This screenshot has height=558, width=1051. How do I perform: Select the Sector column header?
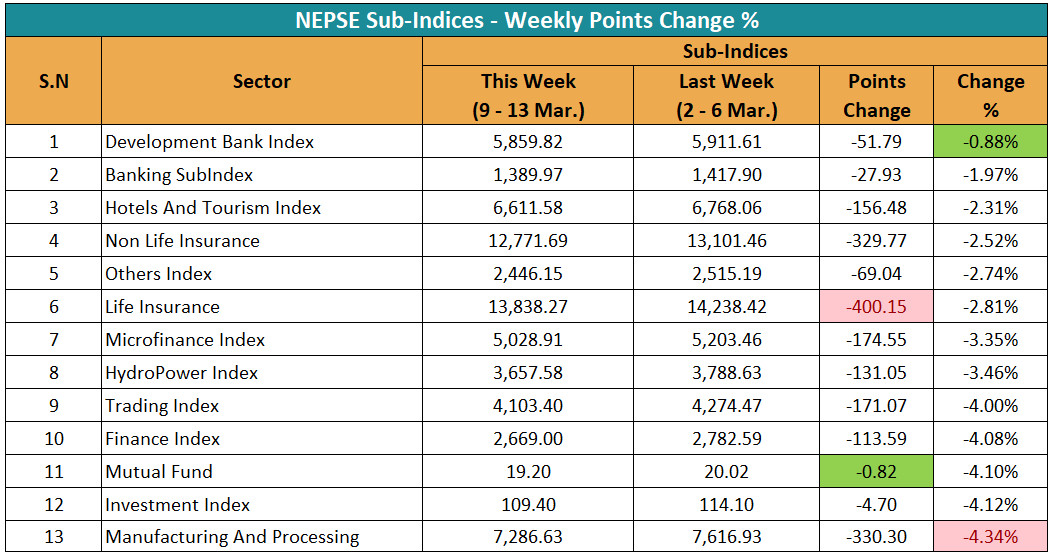pyautogui.click(x=262, y=81)
